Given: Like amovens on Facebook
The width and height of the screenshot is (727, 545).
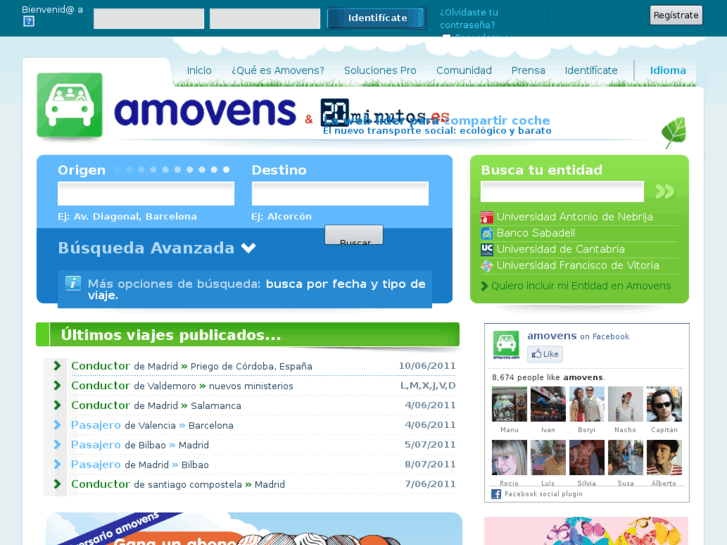Looking at the screenshot, I should coord(545,354).
